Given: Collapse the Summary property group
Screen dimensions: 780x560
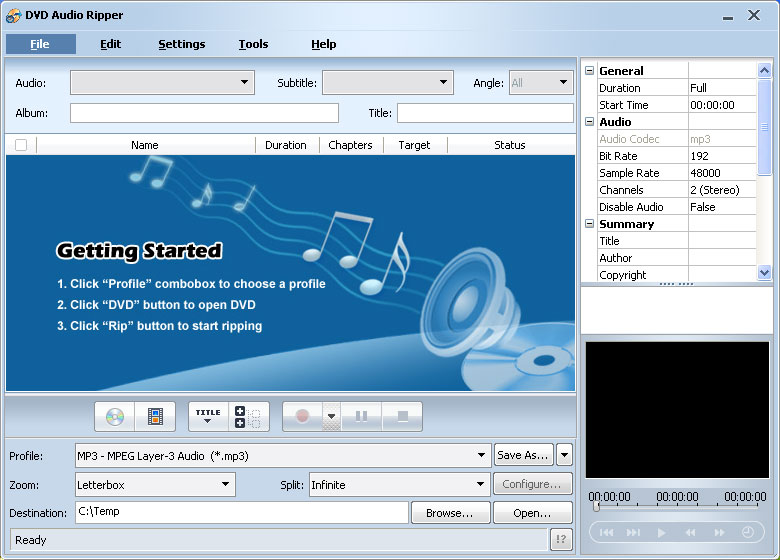Looking at the screenshot, I should [590, 224].
